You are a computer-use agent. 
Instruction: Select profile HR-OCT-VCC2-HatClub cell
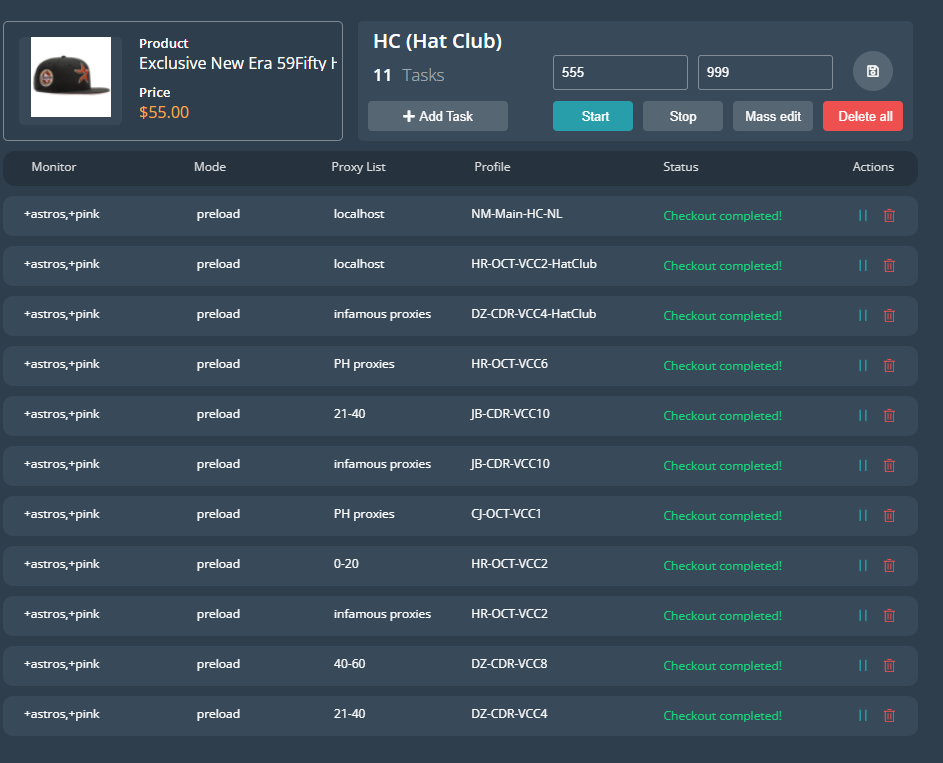tap(534, 263)
